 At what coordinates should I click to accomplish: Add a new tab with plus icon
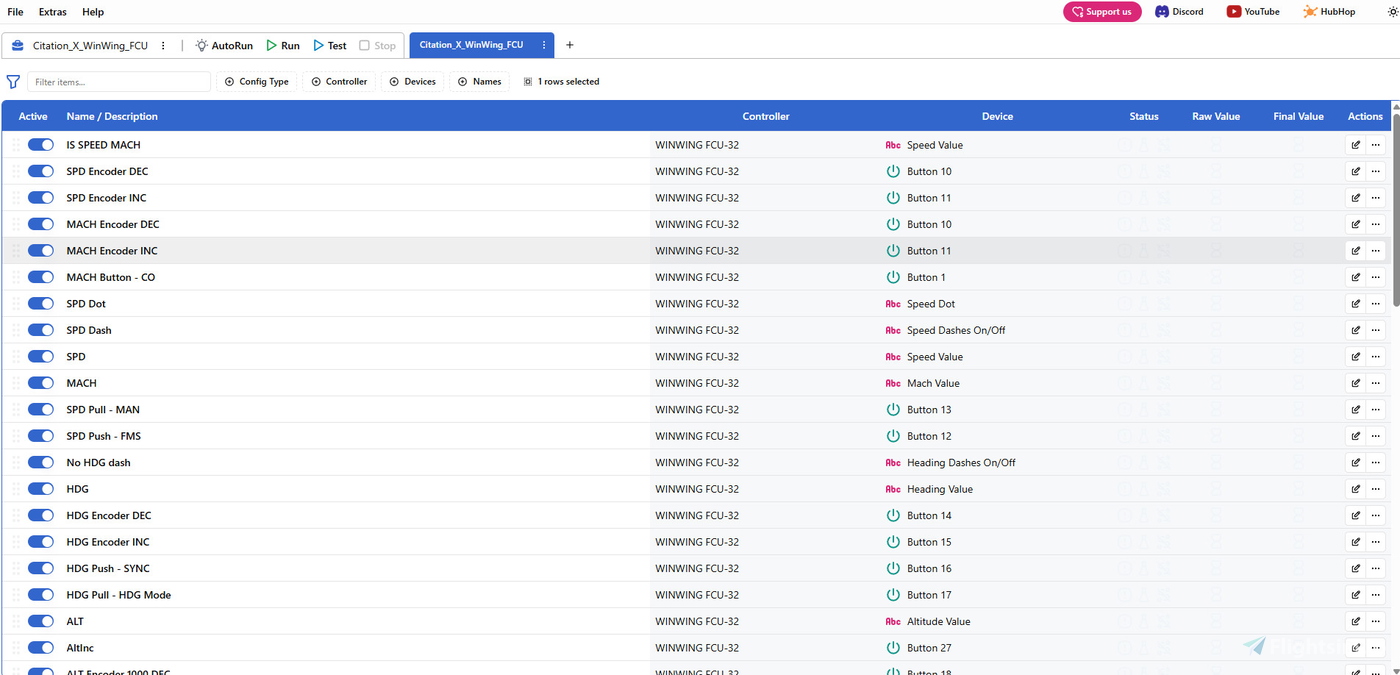point(570,45)
